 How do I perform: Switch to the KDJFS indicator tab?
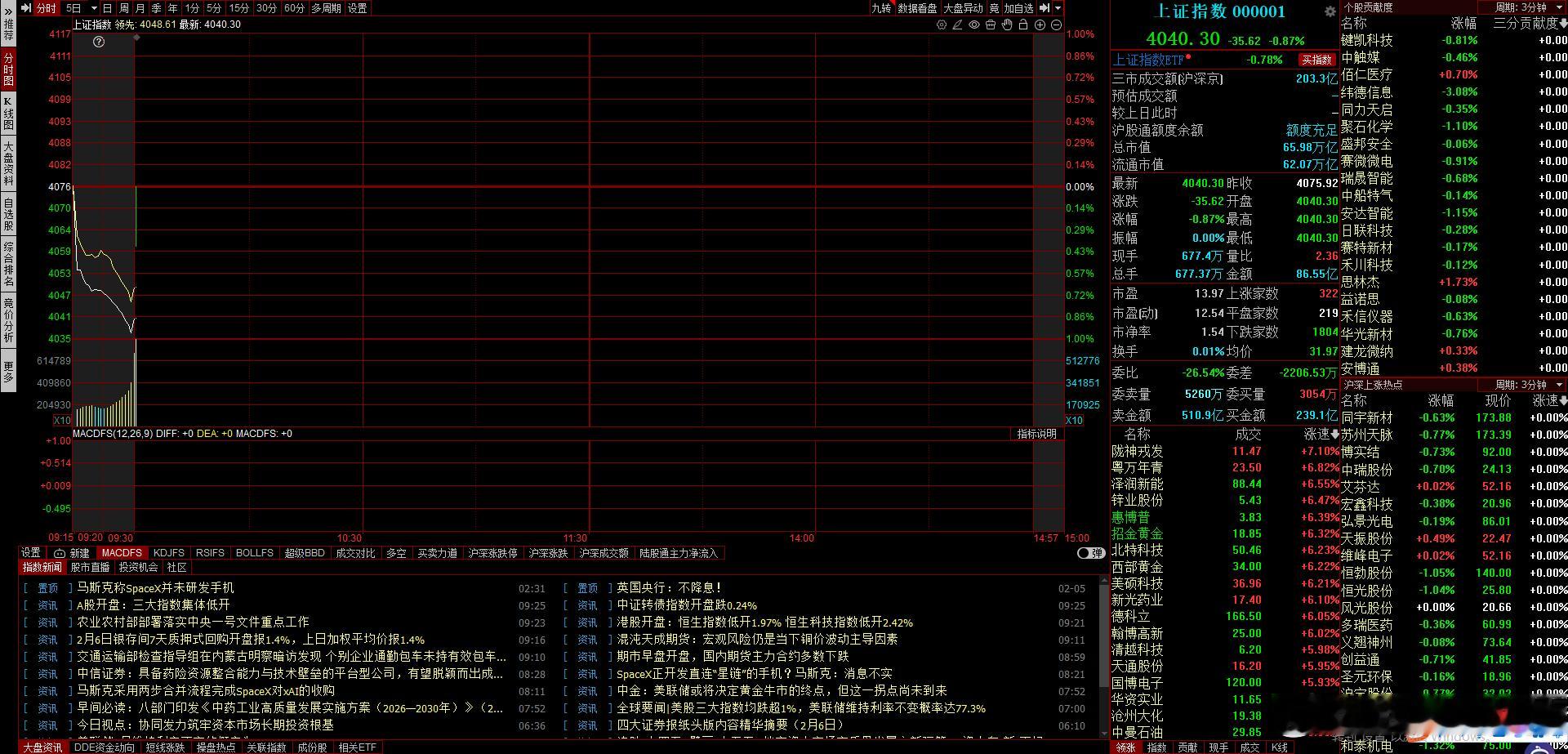tap(169, 553)
